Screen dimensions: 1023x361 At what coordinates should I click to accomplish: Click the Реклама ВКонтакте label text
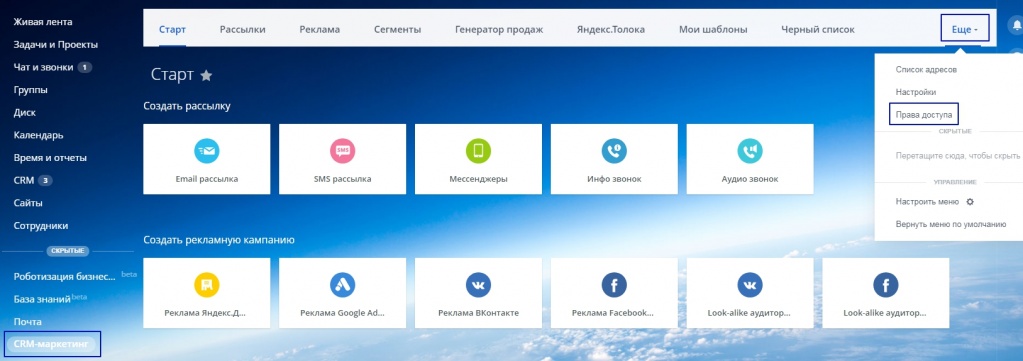478,313
